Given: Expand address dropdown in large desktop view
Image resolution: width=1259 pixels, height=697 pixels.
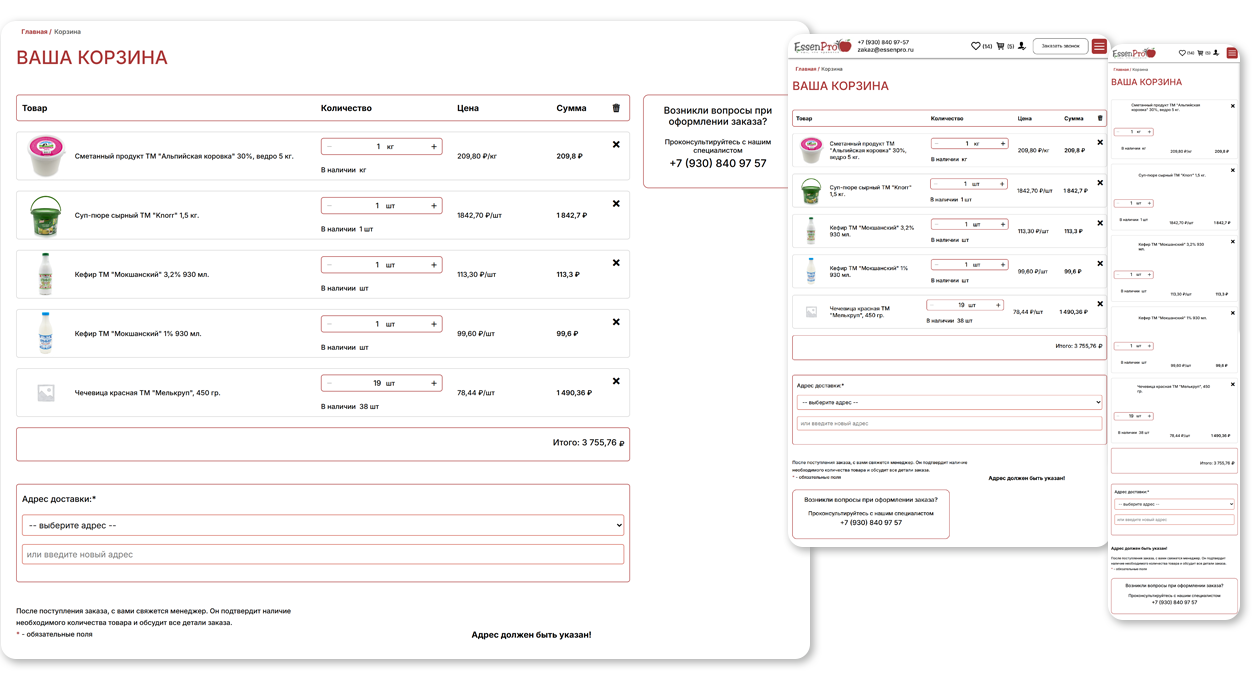Looking at the screenshot, I should [323, 525].
